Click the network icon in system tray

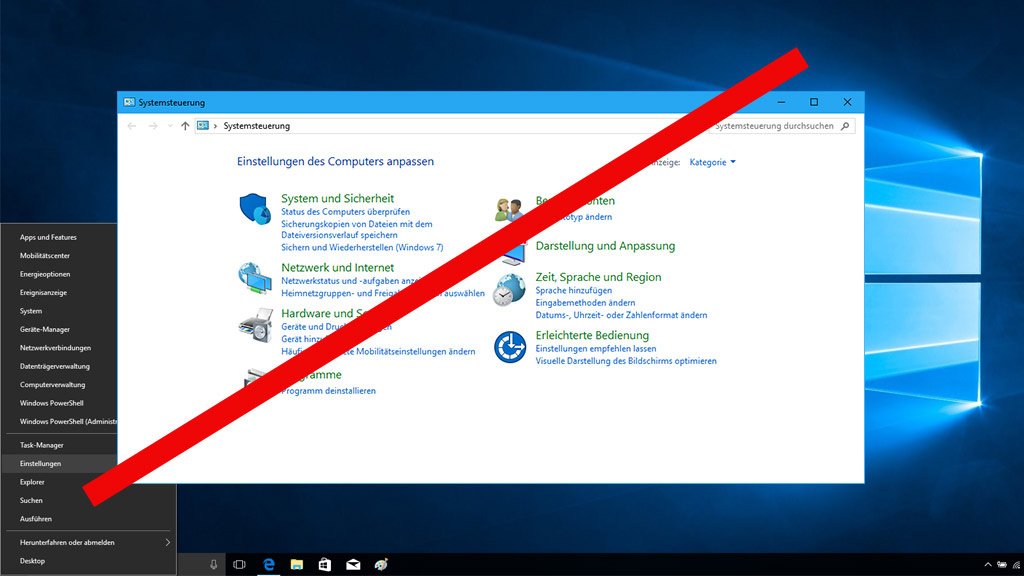1016,565
